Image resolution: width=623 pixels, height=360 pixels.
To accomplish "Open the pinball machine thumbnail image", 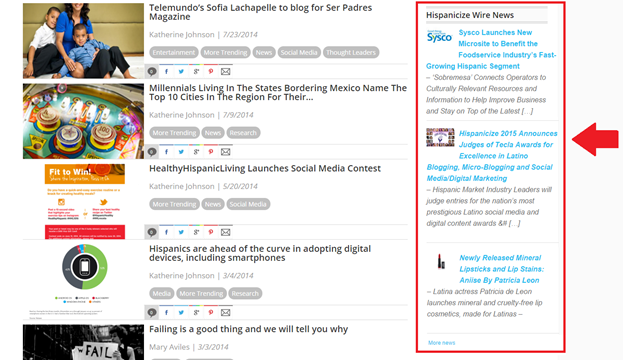I will pos(83,121).
